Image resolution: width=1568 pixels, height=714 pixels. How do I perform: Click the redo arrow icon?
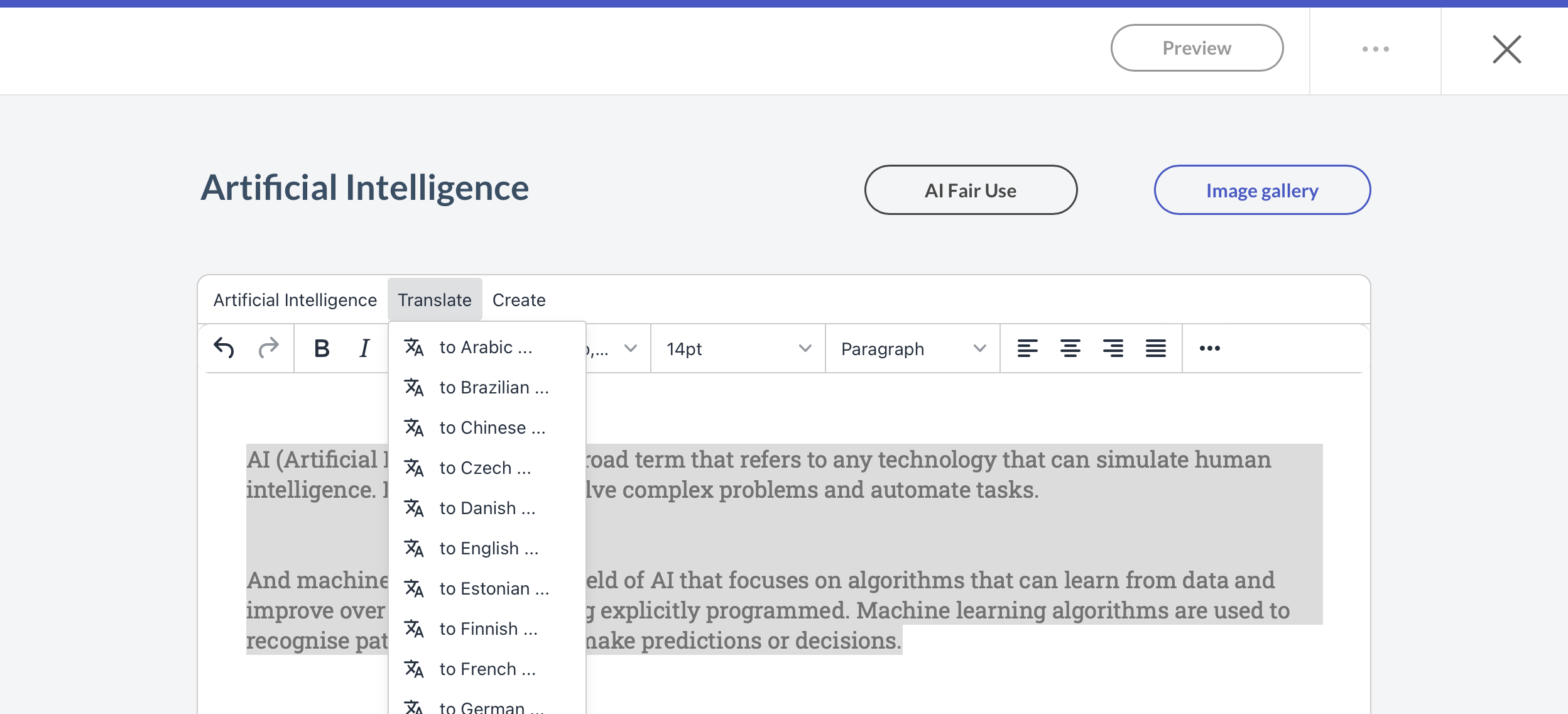tap(268, 348)
